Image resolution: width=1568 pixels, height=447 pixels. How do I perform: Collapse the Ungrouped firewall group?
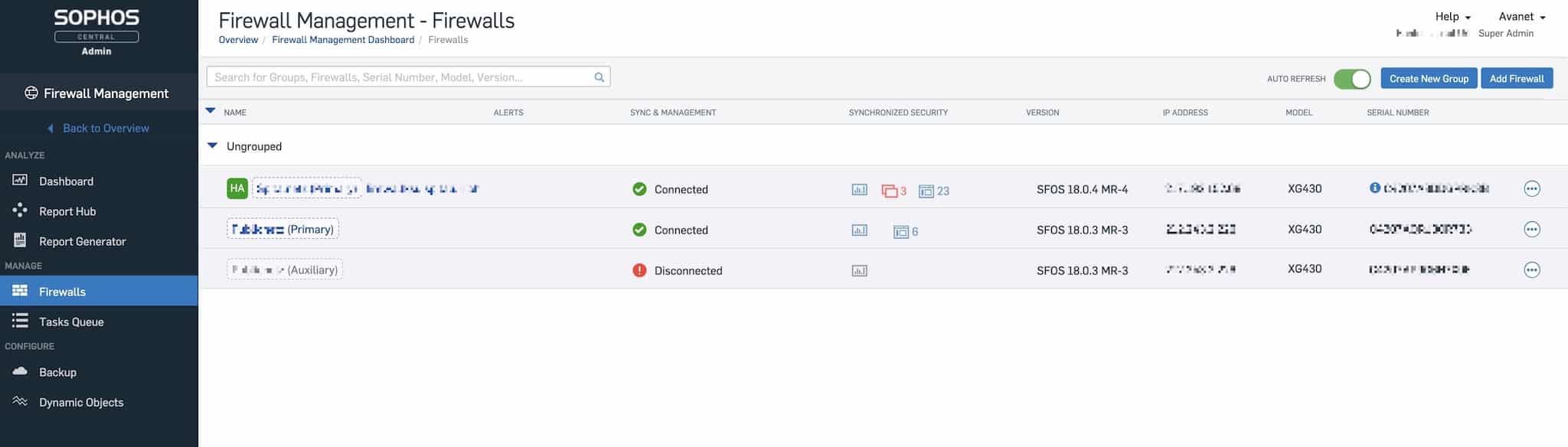(x=213, y=146)
